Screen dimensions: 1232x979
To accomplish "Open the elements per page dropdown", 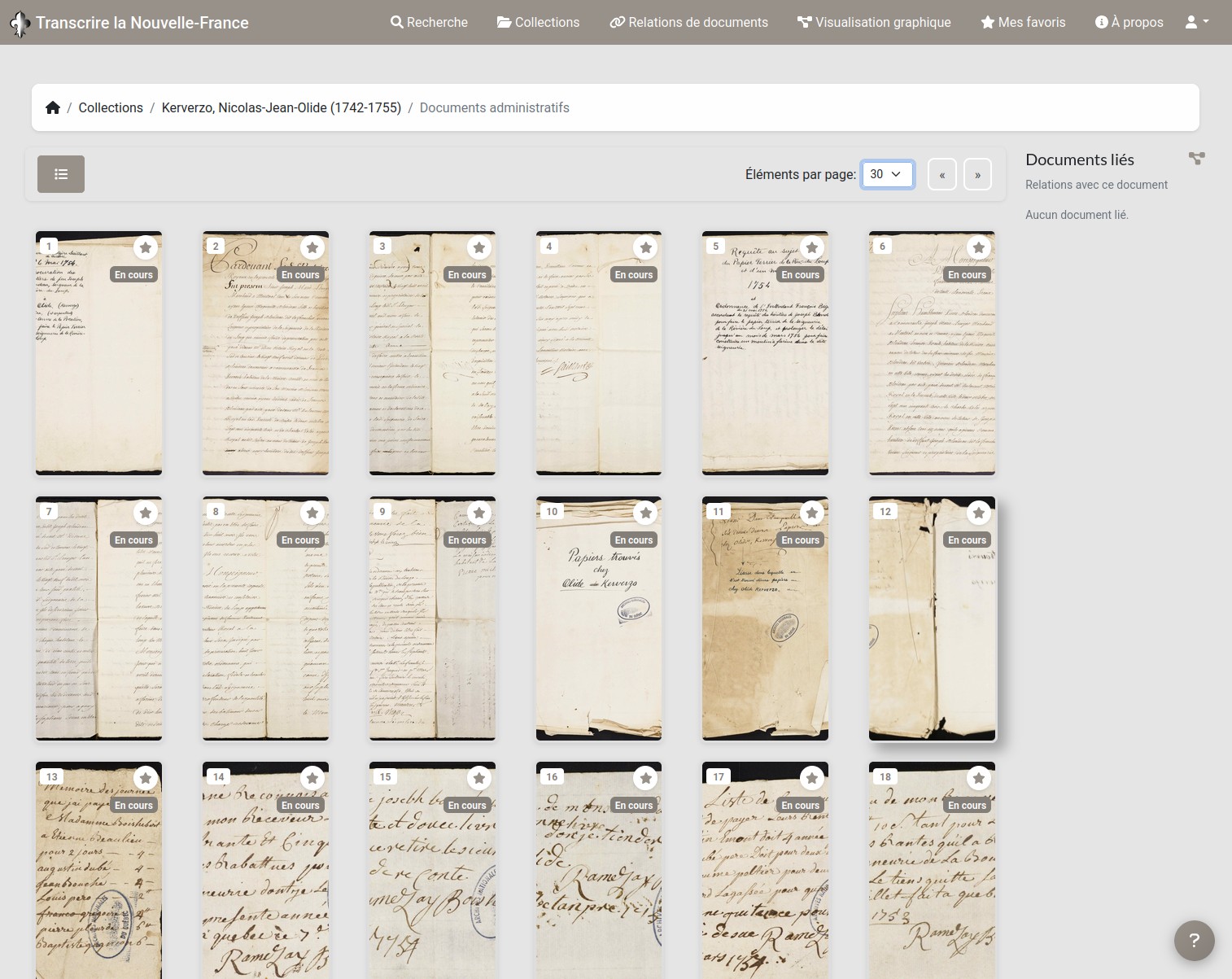I will click(887, 174).
